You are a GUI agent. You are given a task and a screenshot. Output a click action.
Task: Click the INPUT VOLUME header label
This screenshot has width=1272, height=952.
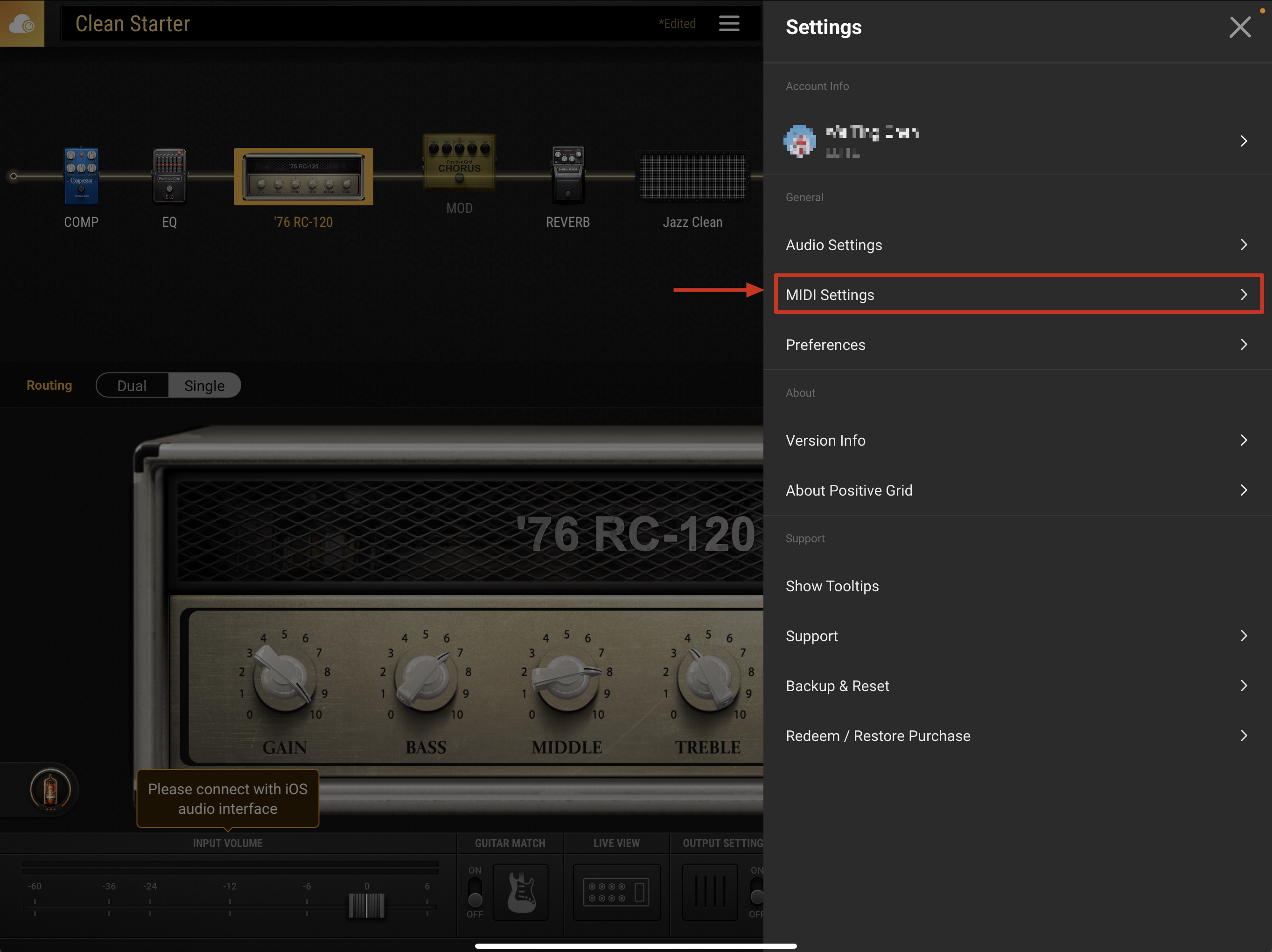pyautogui.click(x=228, y=843)
